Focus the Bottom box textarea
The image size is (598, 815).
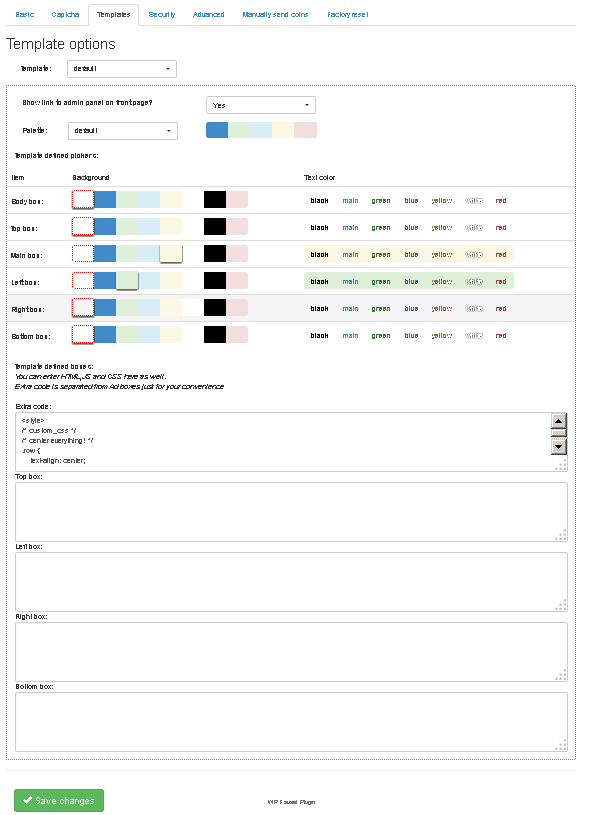pos(291,722)
